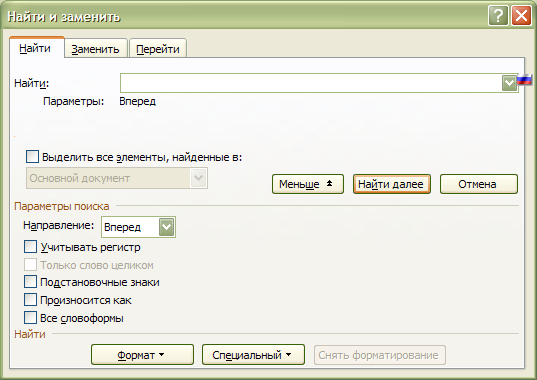Click the Параметры поиска section label

62,206
